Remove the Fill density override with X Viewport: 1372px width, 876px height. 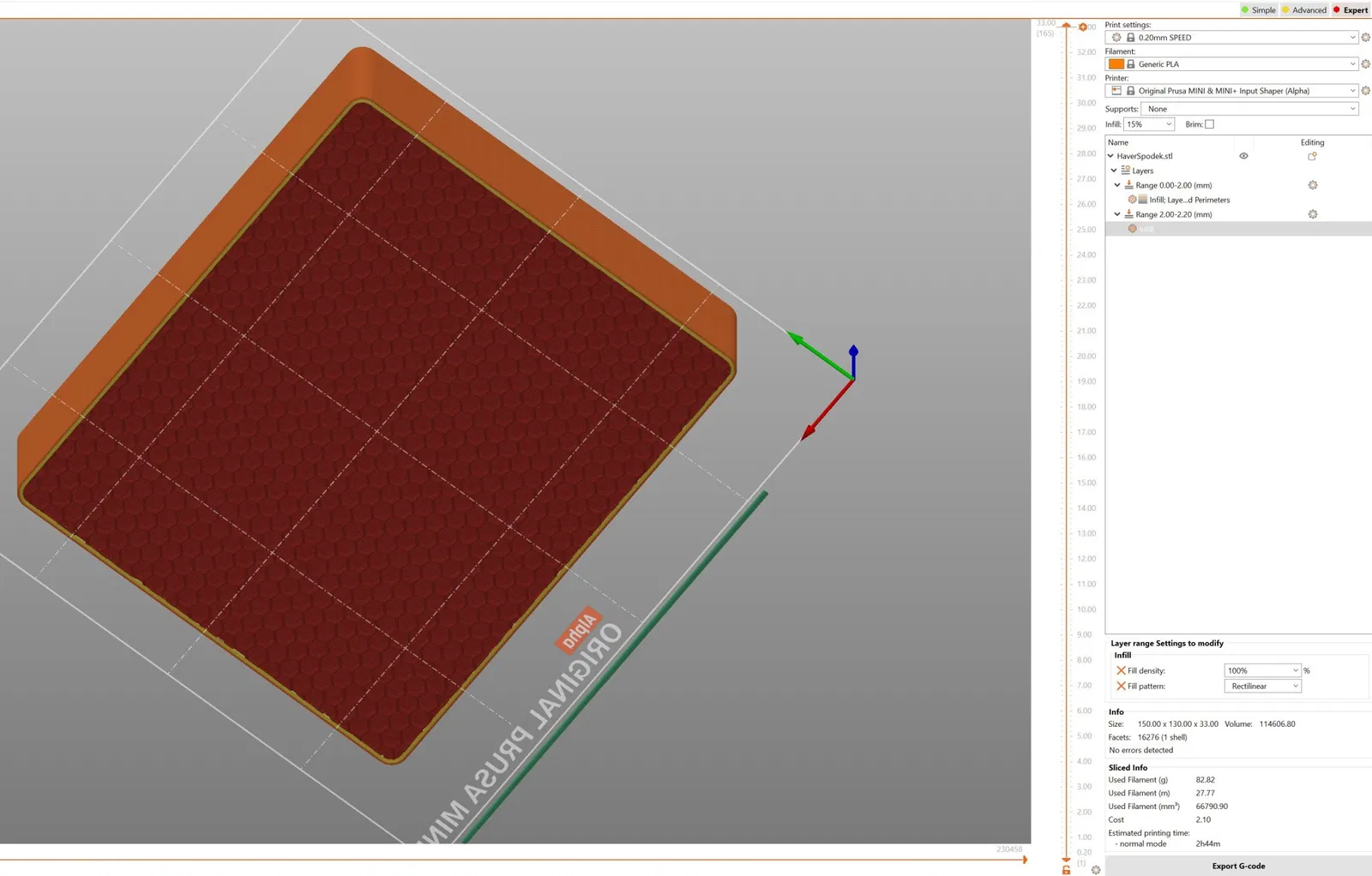(x=1121, y=670)
